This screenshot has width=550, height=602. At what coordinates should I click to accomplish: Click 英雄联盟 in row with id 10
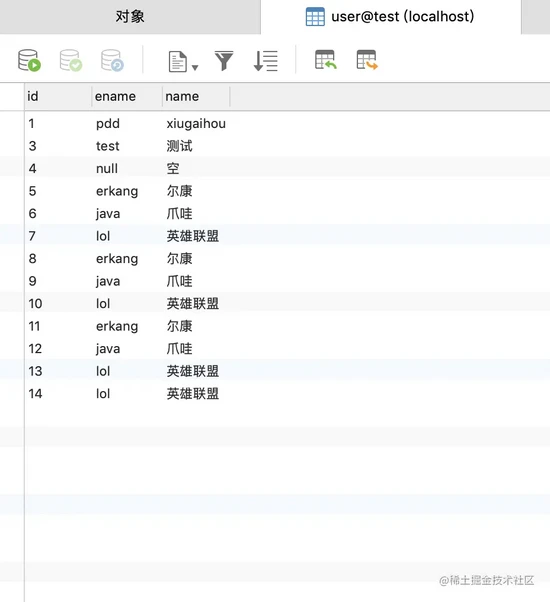coord(193,304)
